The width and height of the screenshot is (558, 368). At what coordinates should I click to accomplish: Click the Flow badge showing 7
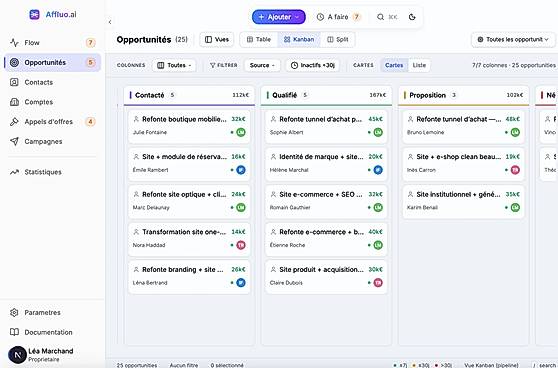90,43
